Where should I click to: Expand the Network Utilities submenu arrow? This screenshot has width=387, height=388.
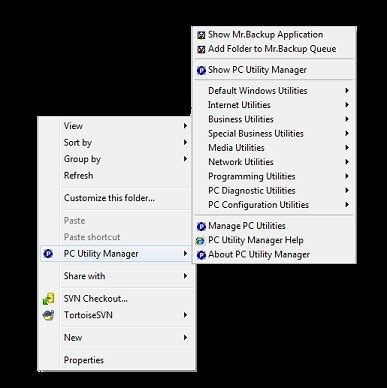click(347, 162)
